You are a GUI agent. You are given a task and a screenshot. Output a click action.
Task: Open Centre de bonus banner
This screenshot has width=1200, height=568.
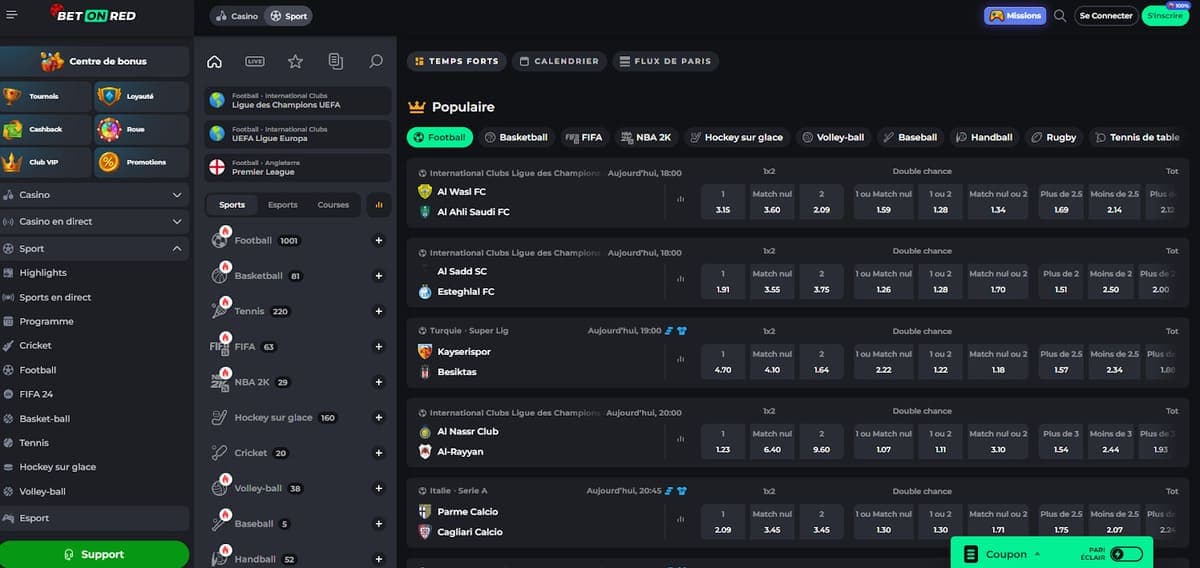(94, 61)
